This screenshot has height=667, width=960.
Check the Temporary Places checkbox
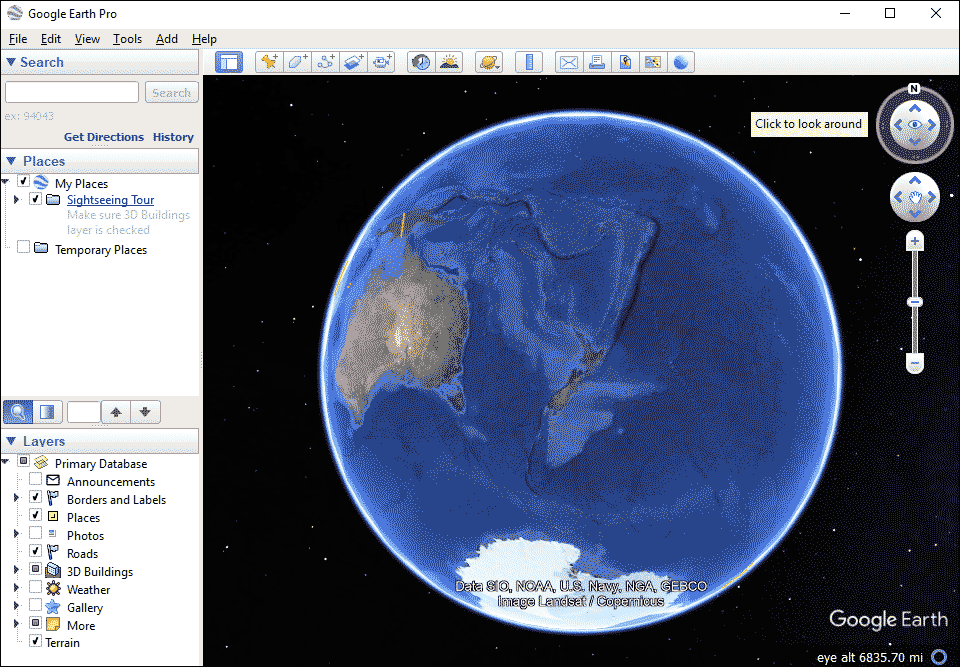pos(23,247)
